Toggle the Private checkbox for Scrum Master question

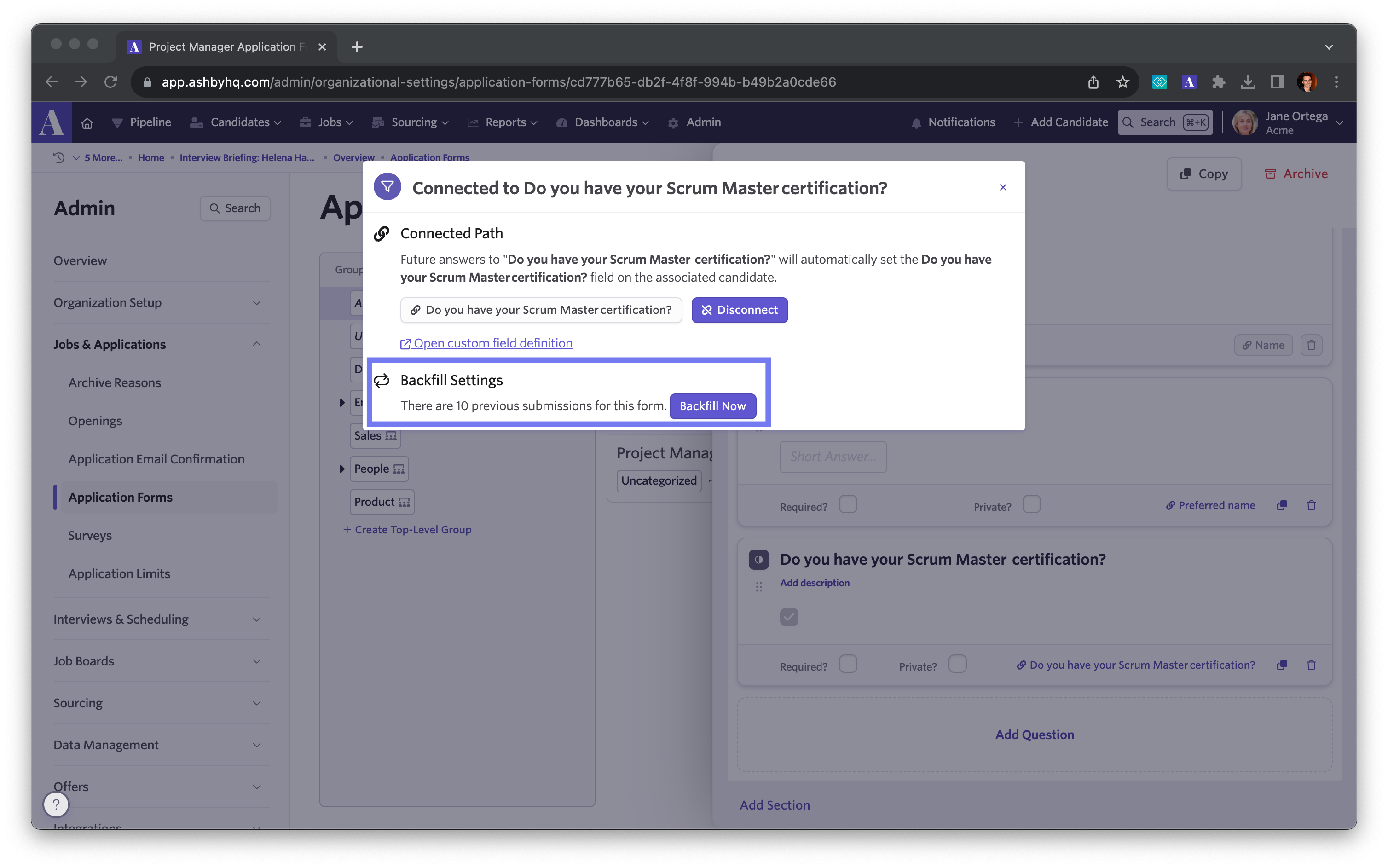coord(956,663)
